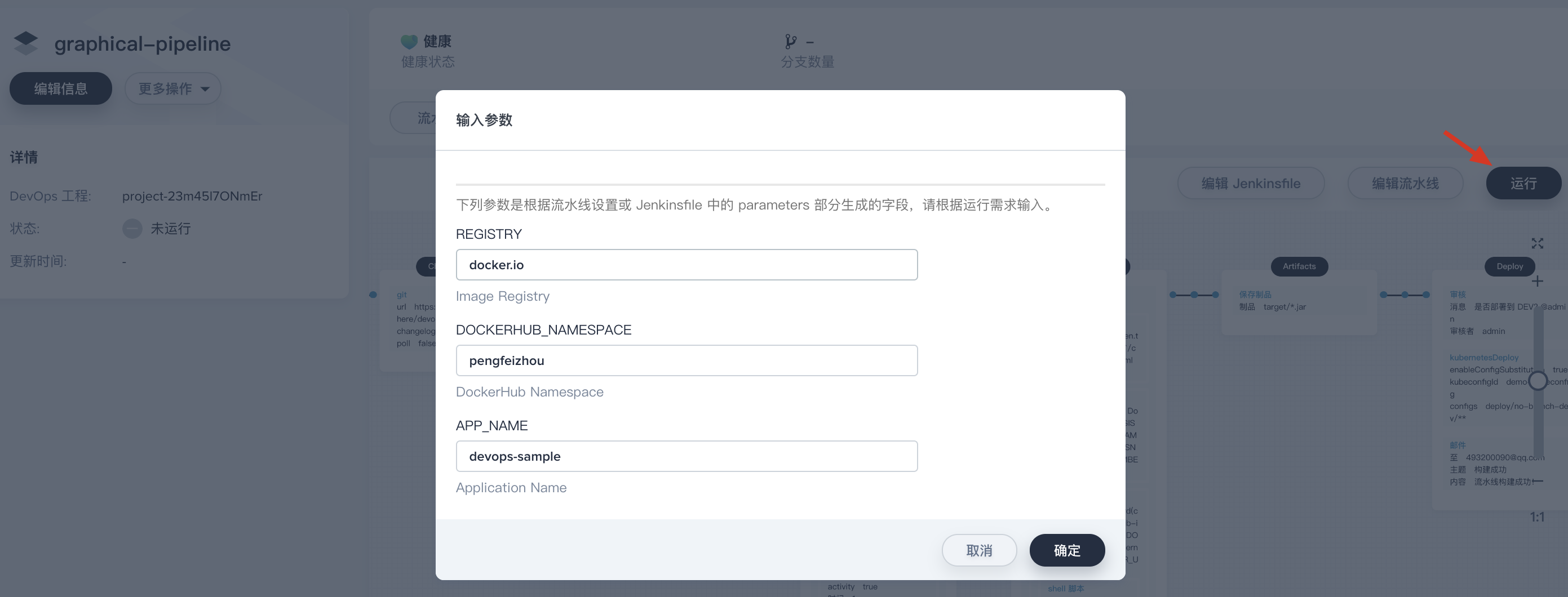Click the git step in first stage
1568x597 pixels.
(x=402, y=295)
